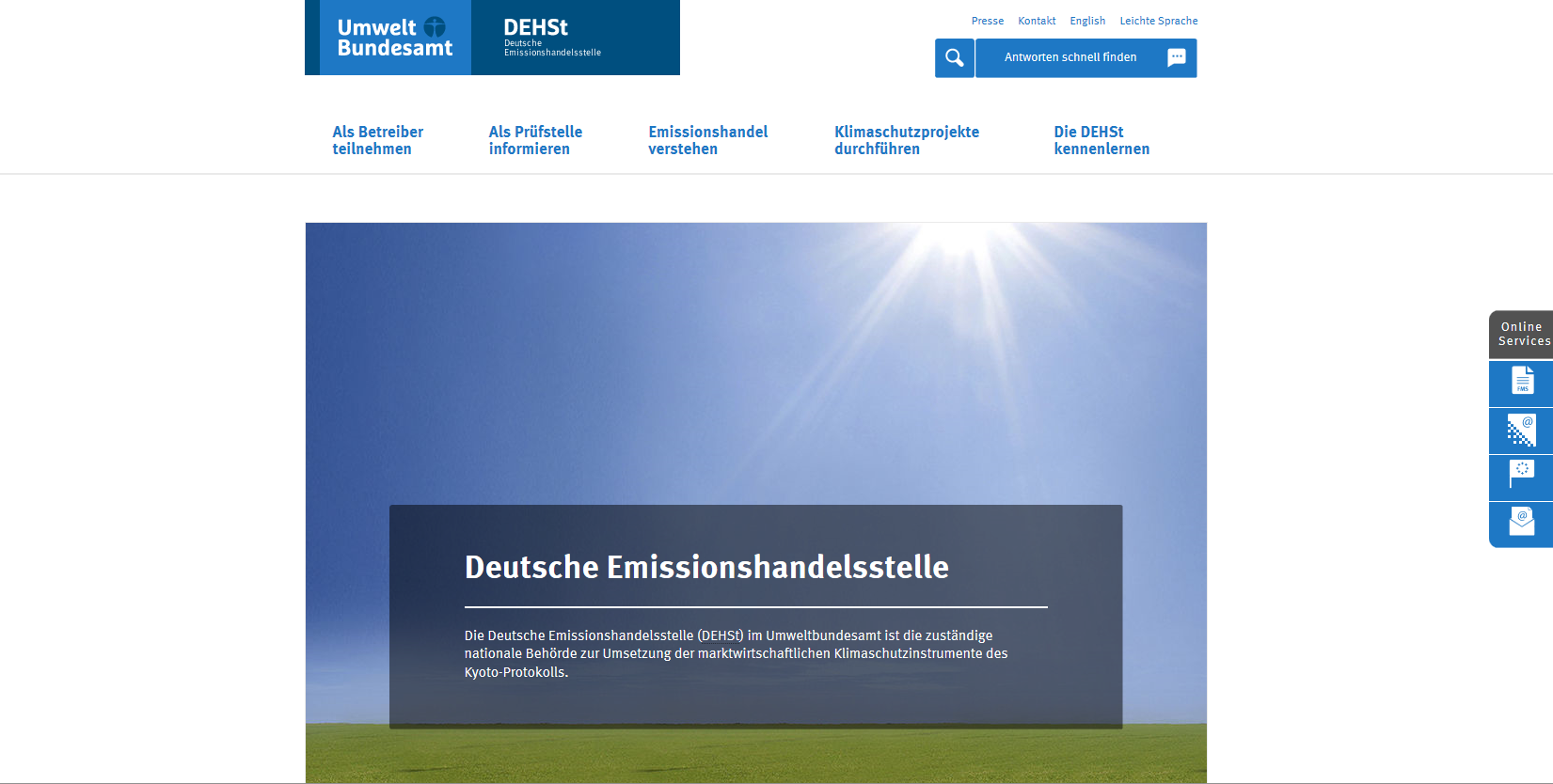This screenshot has width=1553, height=784.
Task: Open the FMS document service icon
Action: click(1521, 382)
